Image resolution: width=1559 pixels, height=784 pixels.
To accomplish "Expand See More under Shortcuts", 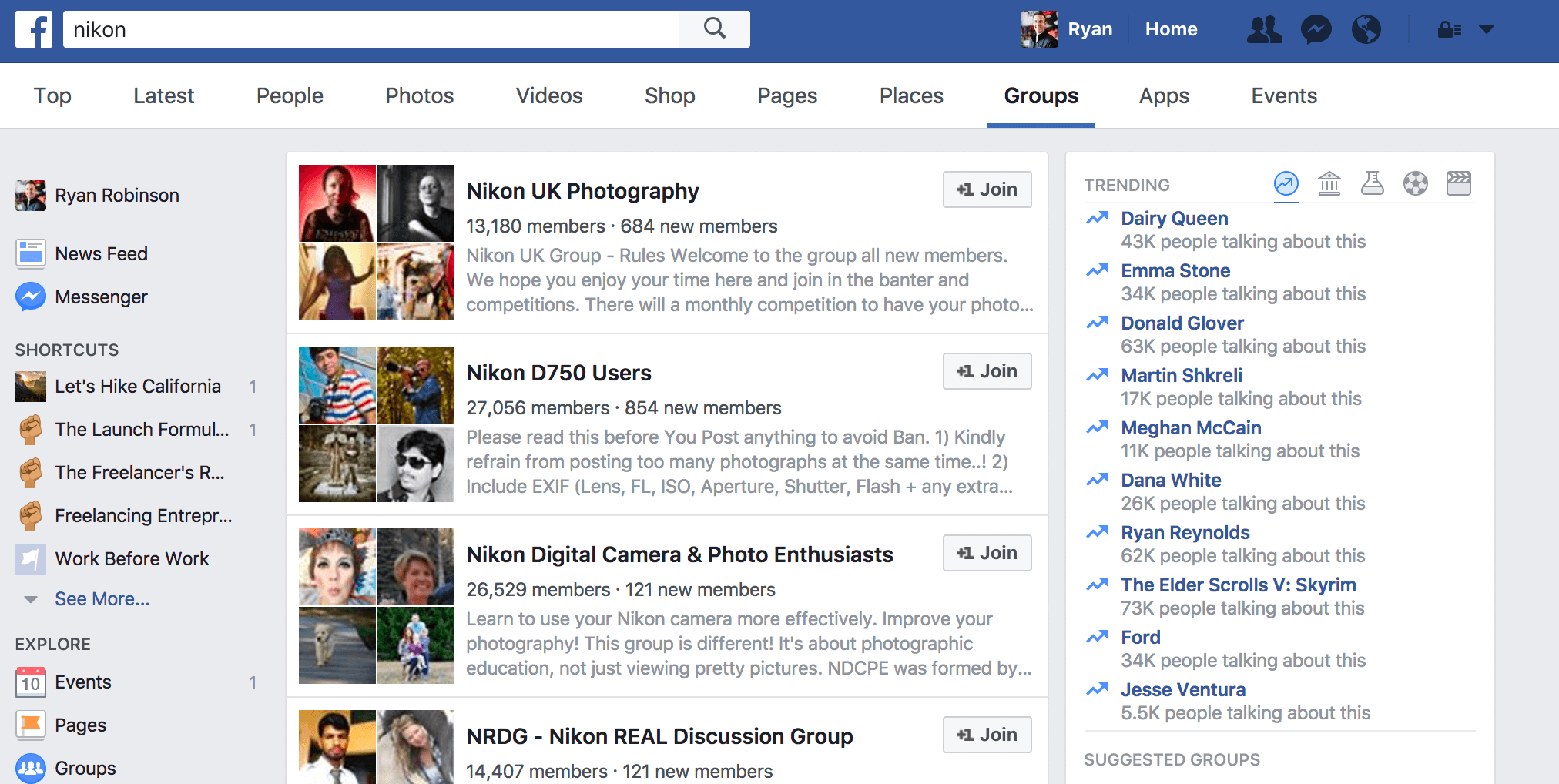I will point(102,598).
